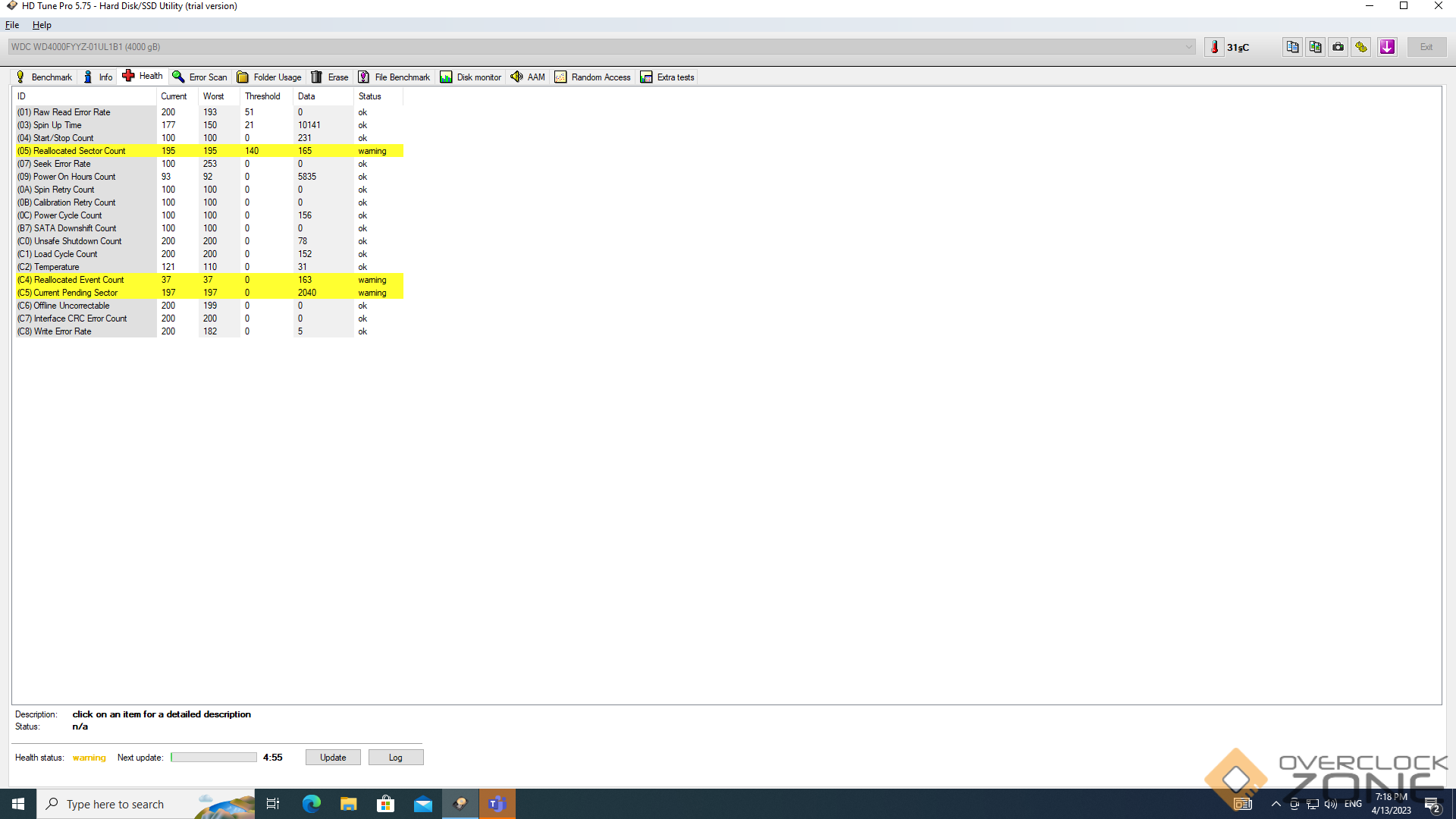
Task: Open Microsoft Edge from the taskbar
Action: coord(311,804)
